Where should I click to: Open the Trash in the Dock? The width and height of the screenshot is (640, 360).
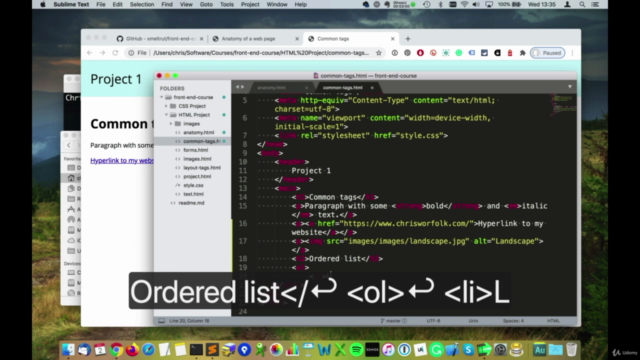[x=571, y=350]
